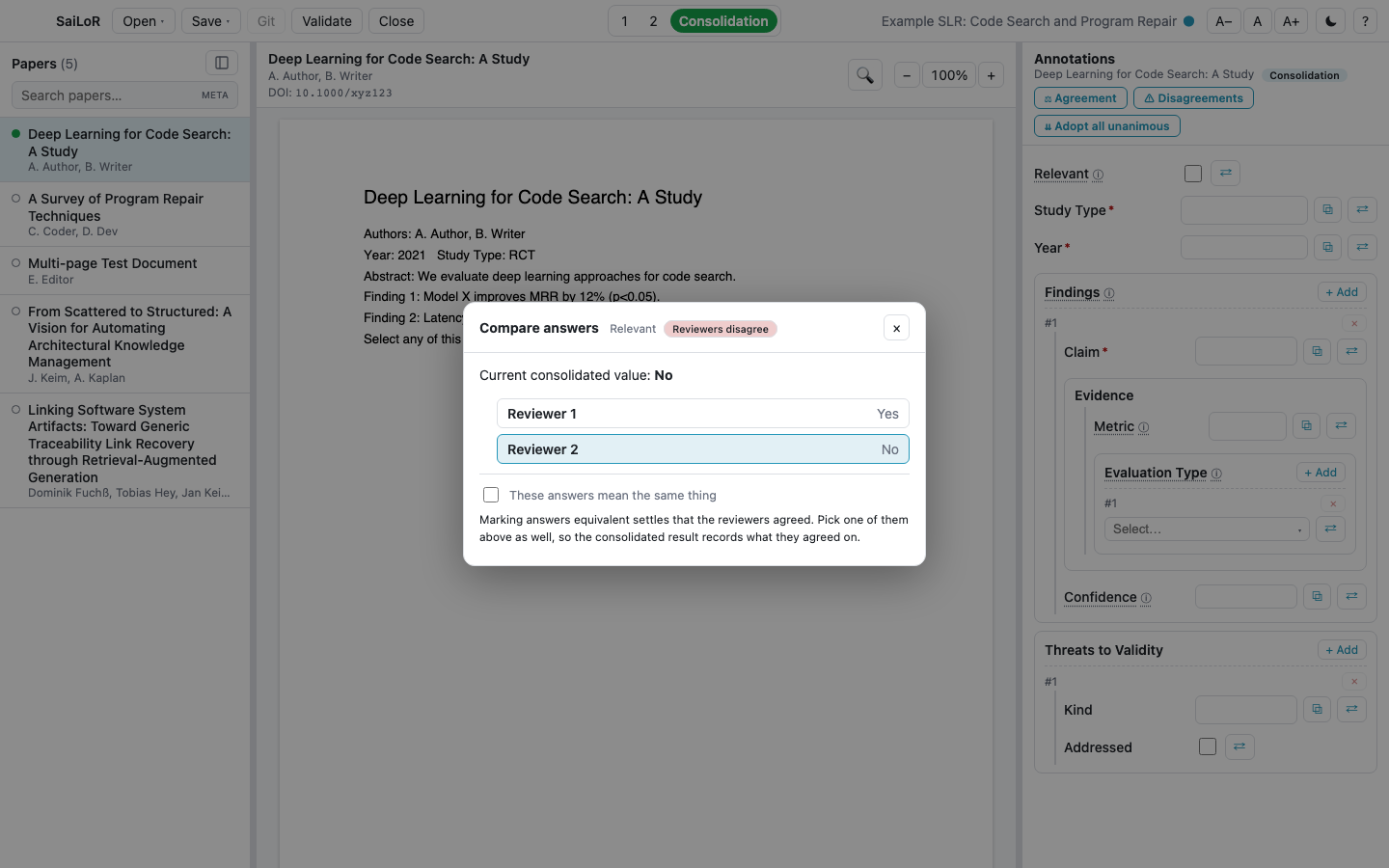1389x868 pixels.
Task: Add a new Findings entry
Action: (1342, 292)
